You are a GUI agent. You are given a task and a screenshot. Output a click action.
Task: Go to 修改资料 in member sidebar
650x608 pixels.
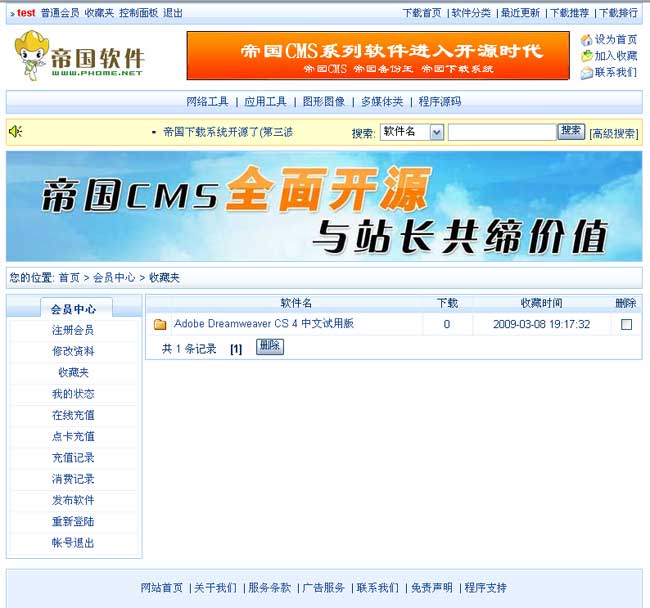(x=73, y=351)
